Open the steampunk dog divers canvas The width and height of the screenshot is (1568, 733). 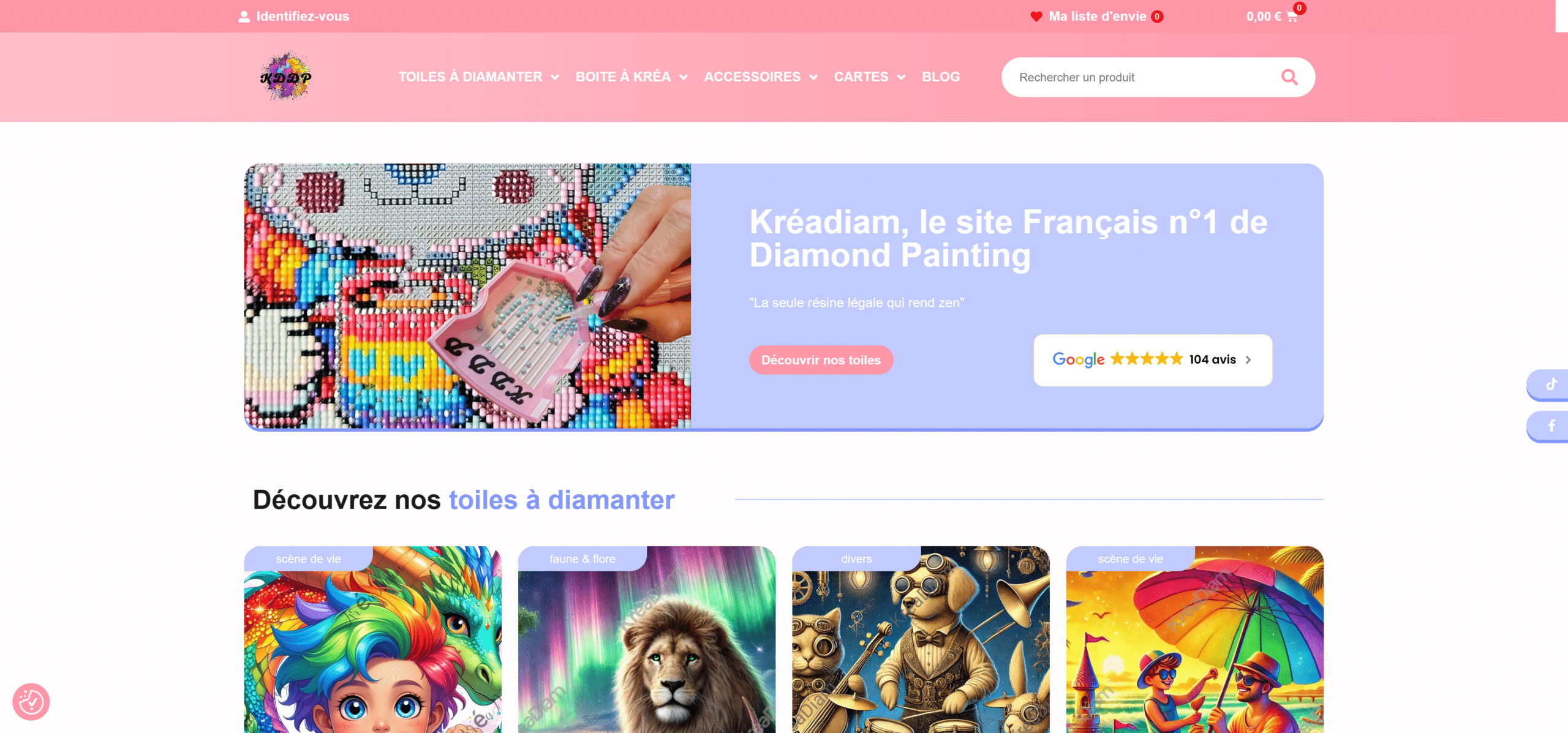coord(921,640)
